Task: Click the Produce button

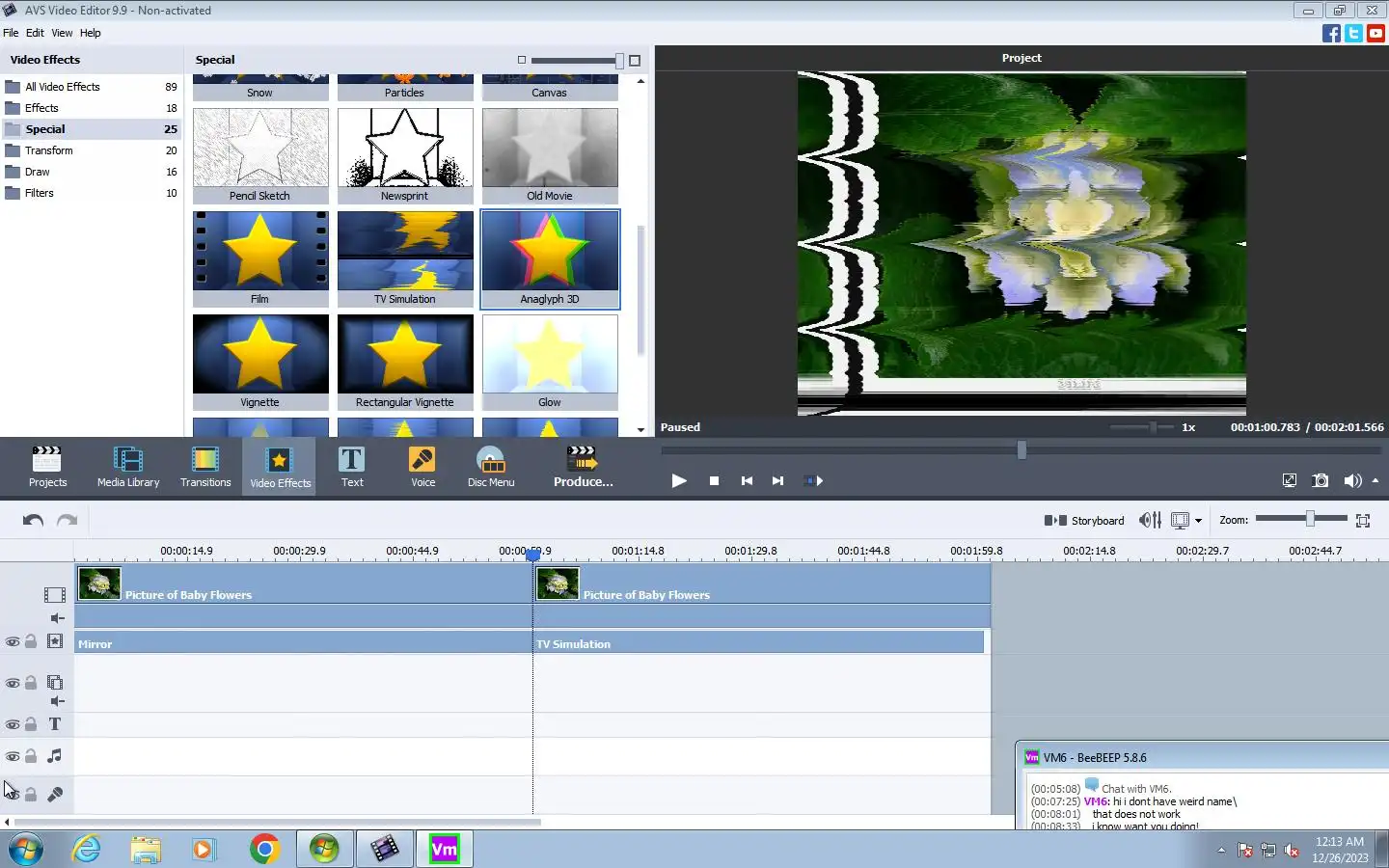Action: click(583, 467)
